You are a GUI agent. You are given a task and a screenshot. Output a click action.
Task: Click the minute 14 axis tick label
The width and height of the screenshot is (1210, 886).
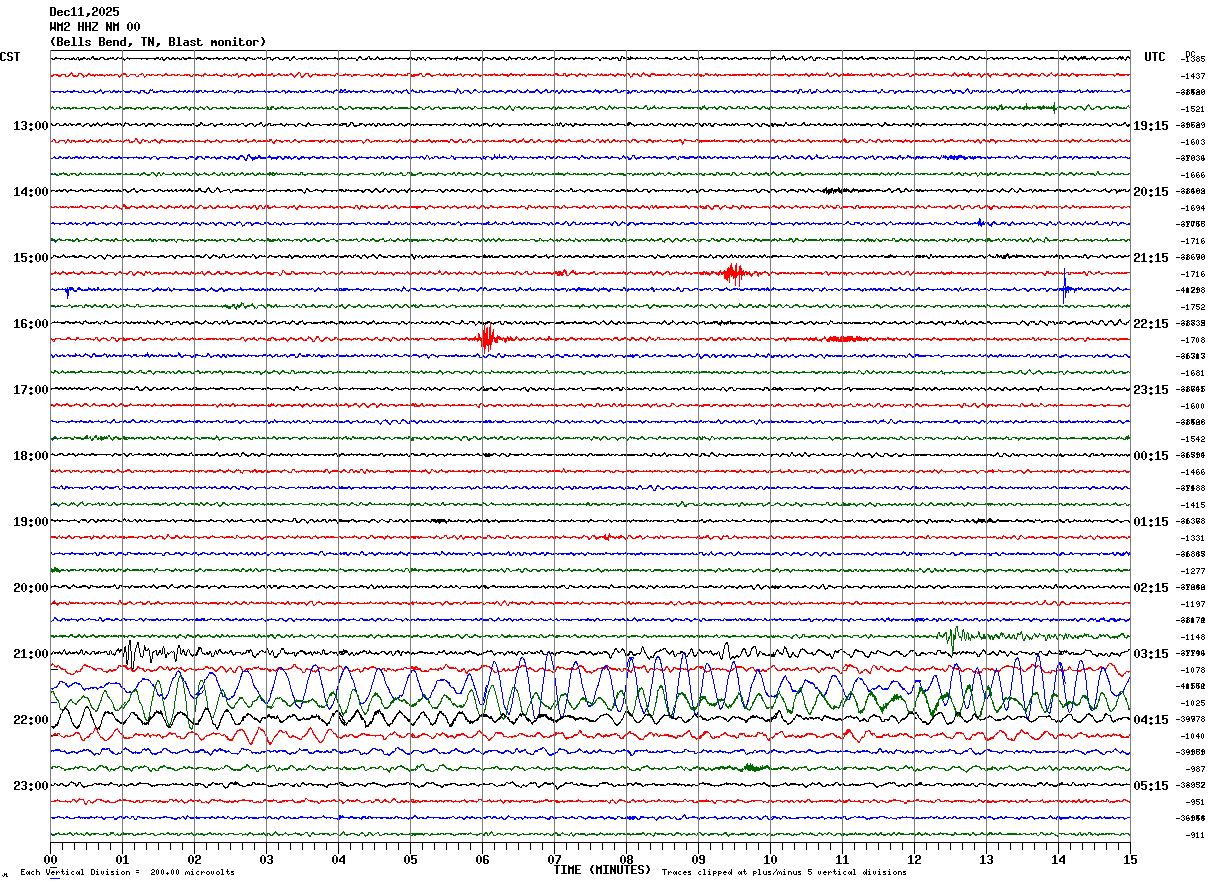click(1059, 859)
